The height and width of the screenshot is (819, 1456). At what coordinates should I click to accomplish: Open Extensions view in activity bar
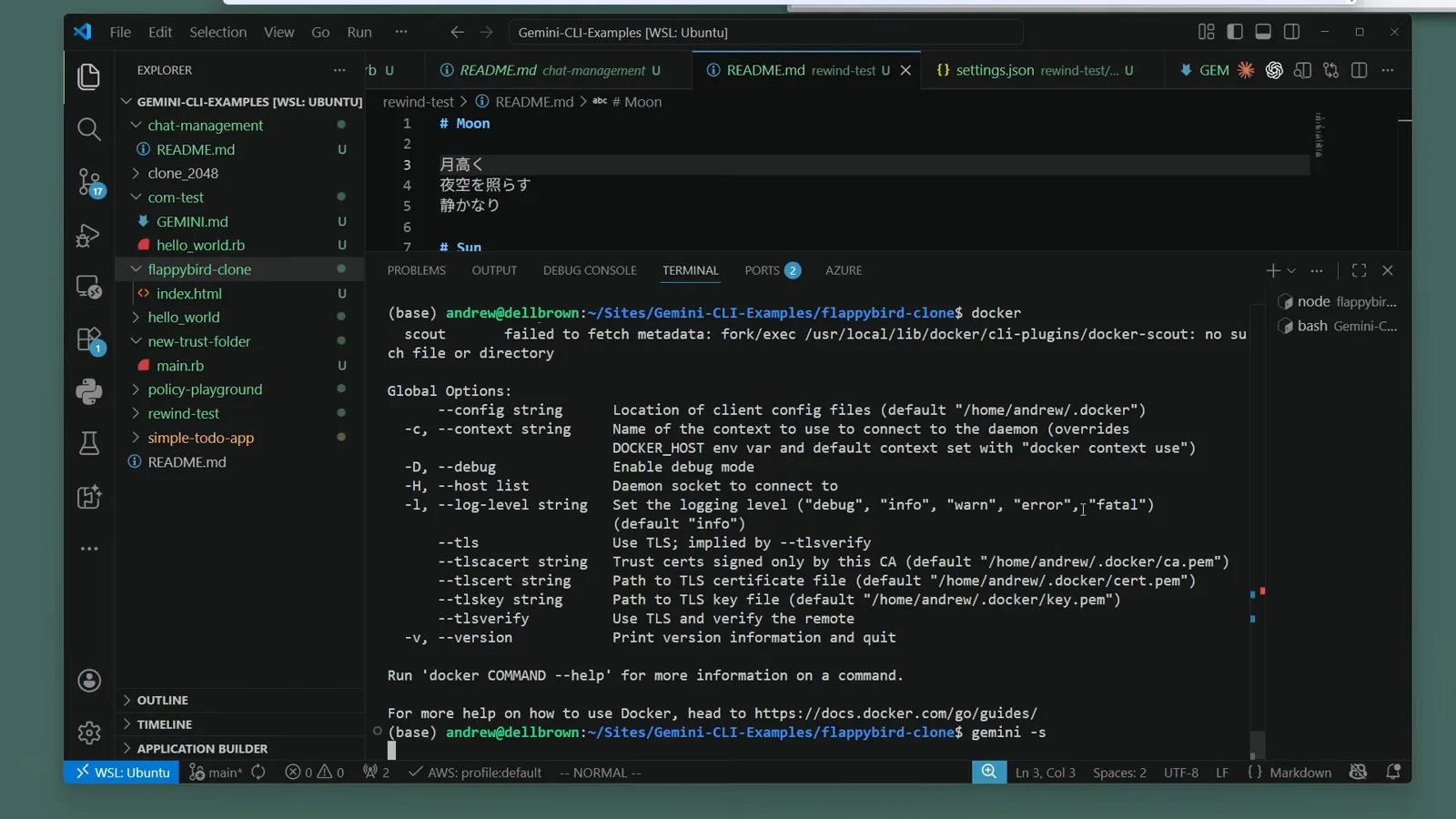[89, 340]
